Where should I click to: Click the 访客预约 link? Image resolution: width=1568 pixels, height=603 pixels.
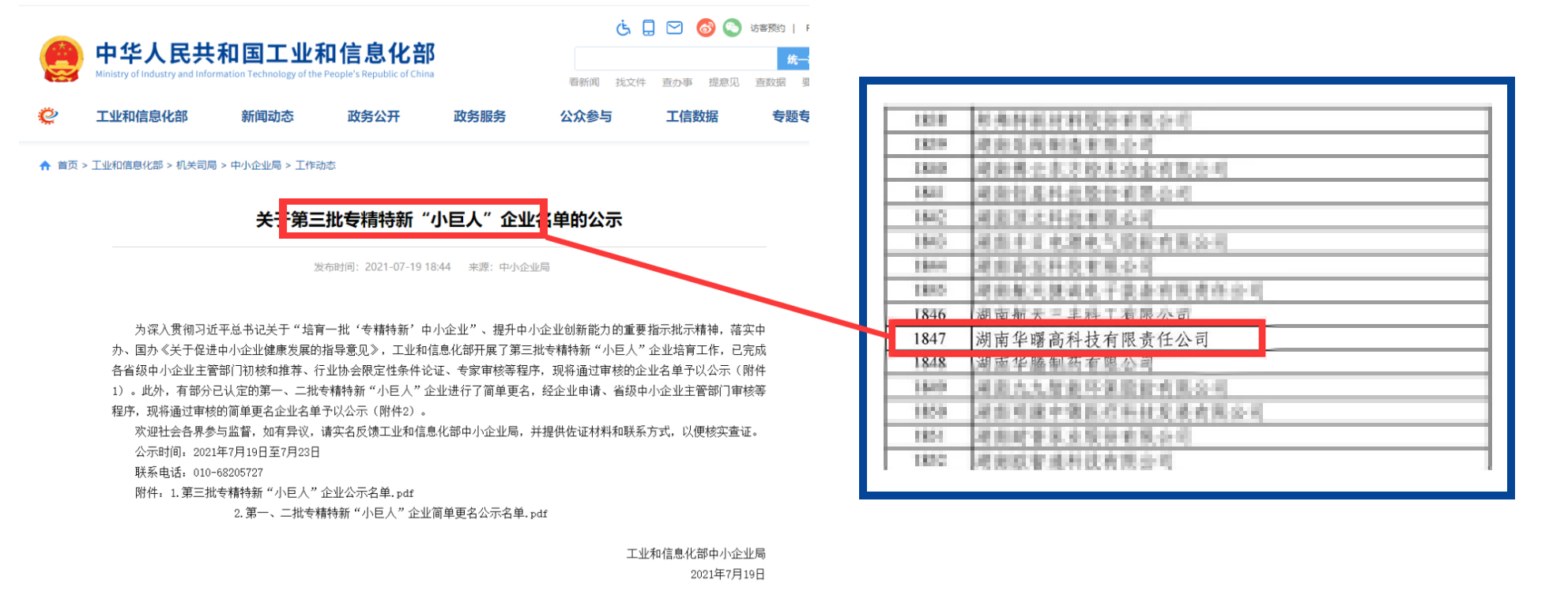(x=767, y=28)
